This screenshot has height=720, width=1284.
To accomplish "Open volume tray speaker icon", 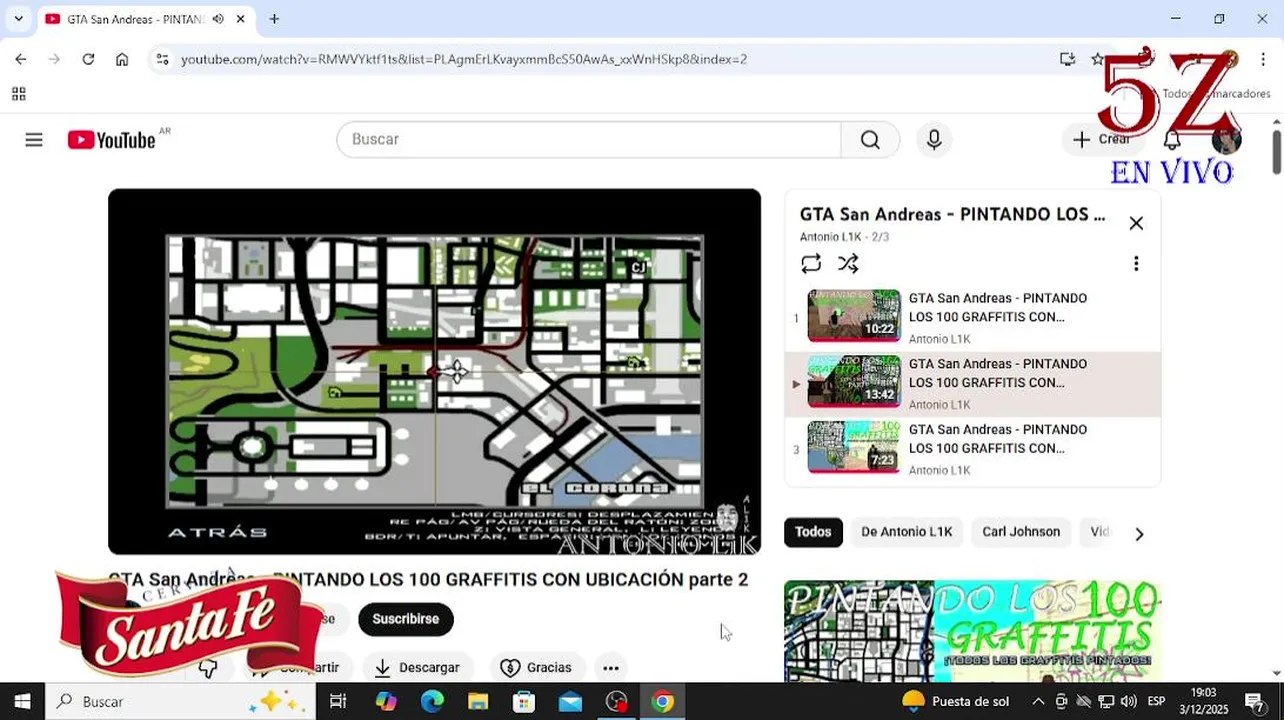I will click(x=1130, y=701).
